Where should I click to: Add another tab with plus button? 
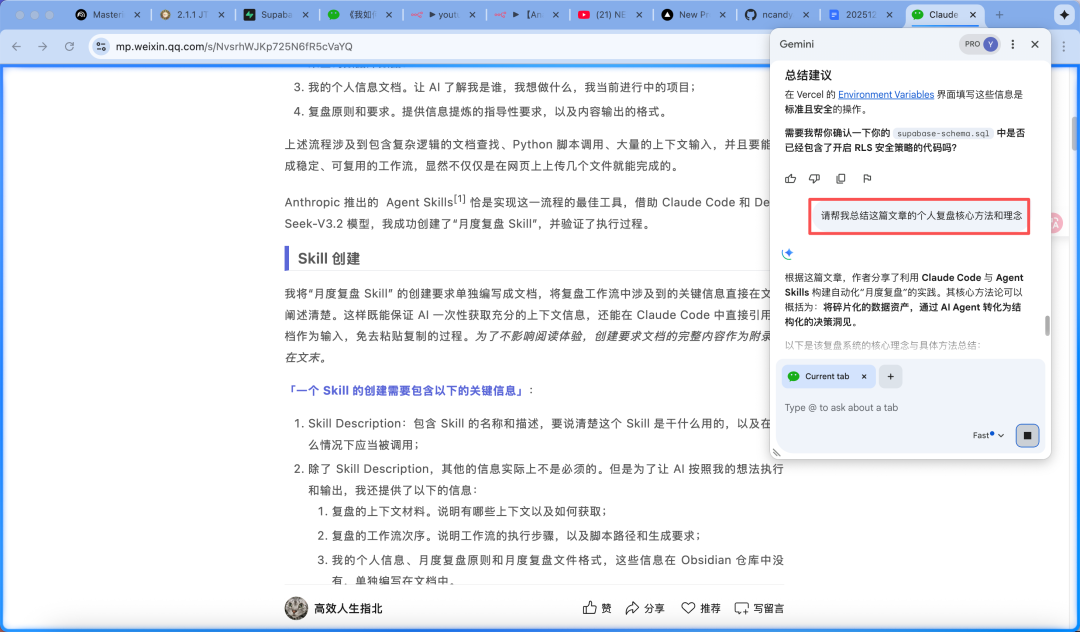pyautogui.click(x=891, y=377)
